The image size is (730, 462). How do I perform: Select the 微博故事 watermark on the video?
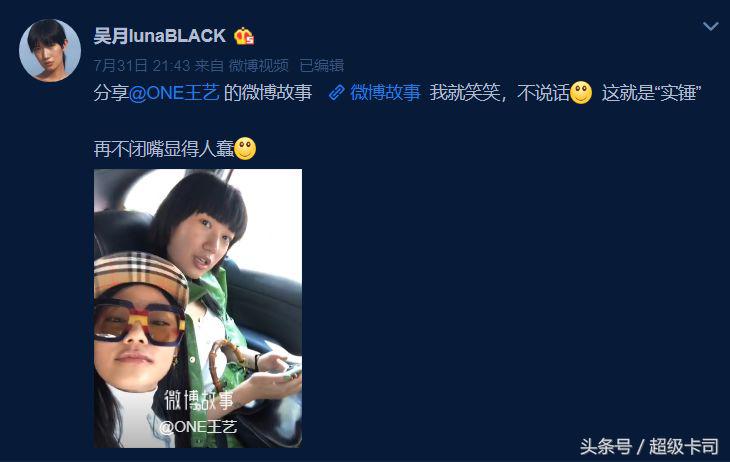pyautogui.click(x=199, y=400)
